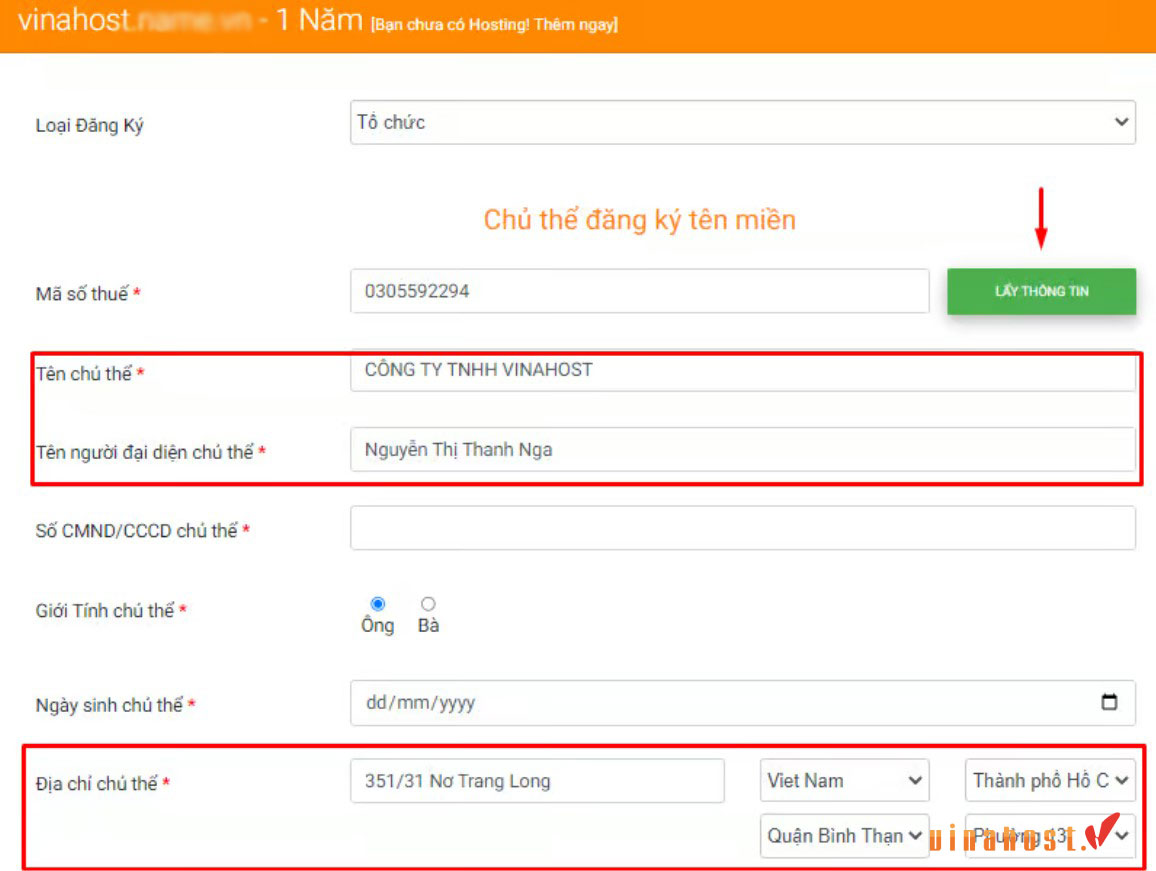Open the Loại Đăng Ký dropdown showing Tổ chức
The height and width of the screenshot is (871, 1156).
742,122
